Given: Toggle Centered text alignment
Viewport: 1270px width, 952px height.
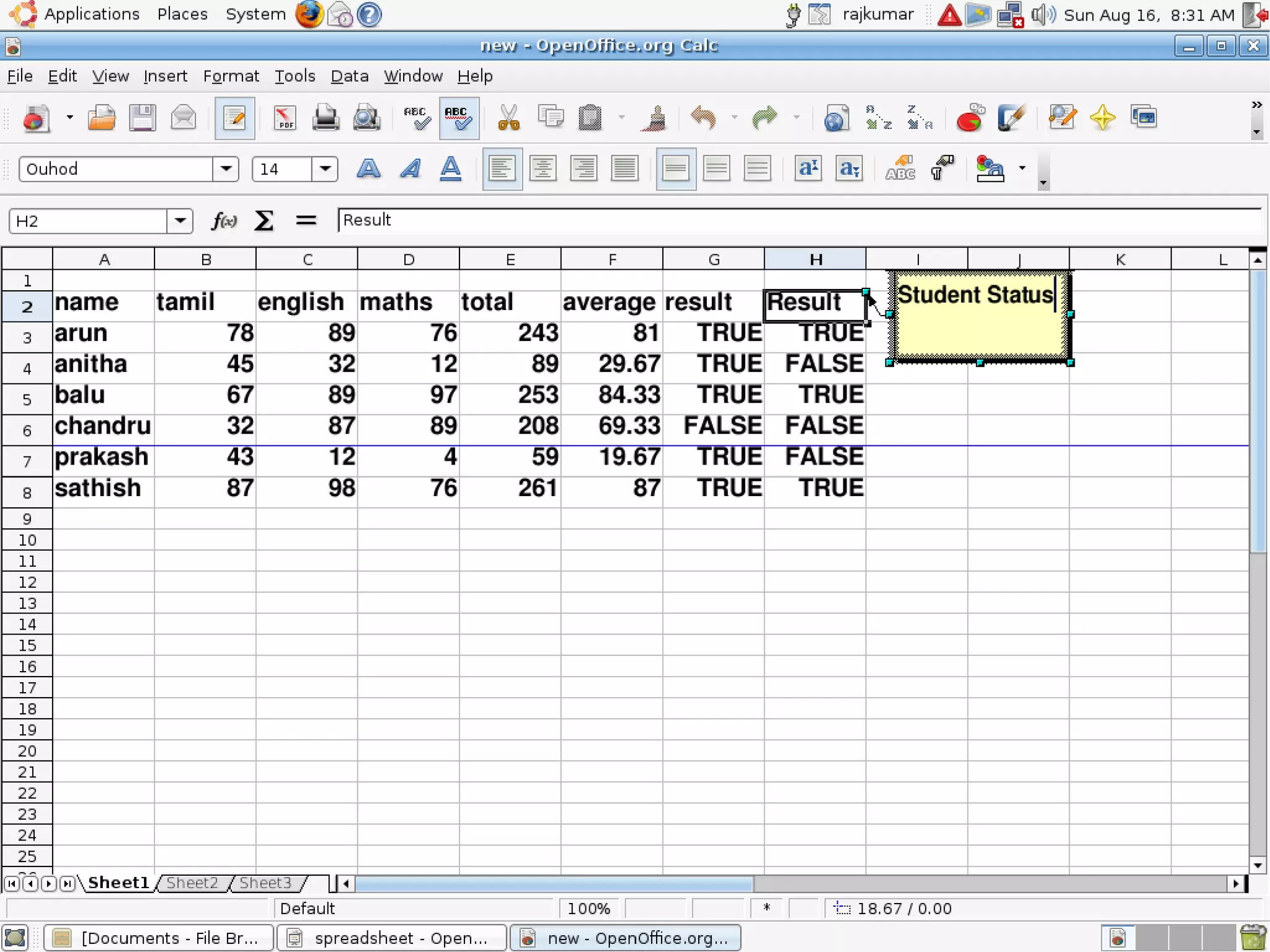Looking at the screenshot, I should pyautogui.click(x=543, y=169).
